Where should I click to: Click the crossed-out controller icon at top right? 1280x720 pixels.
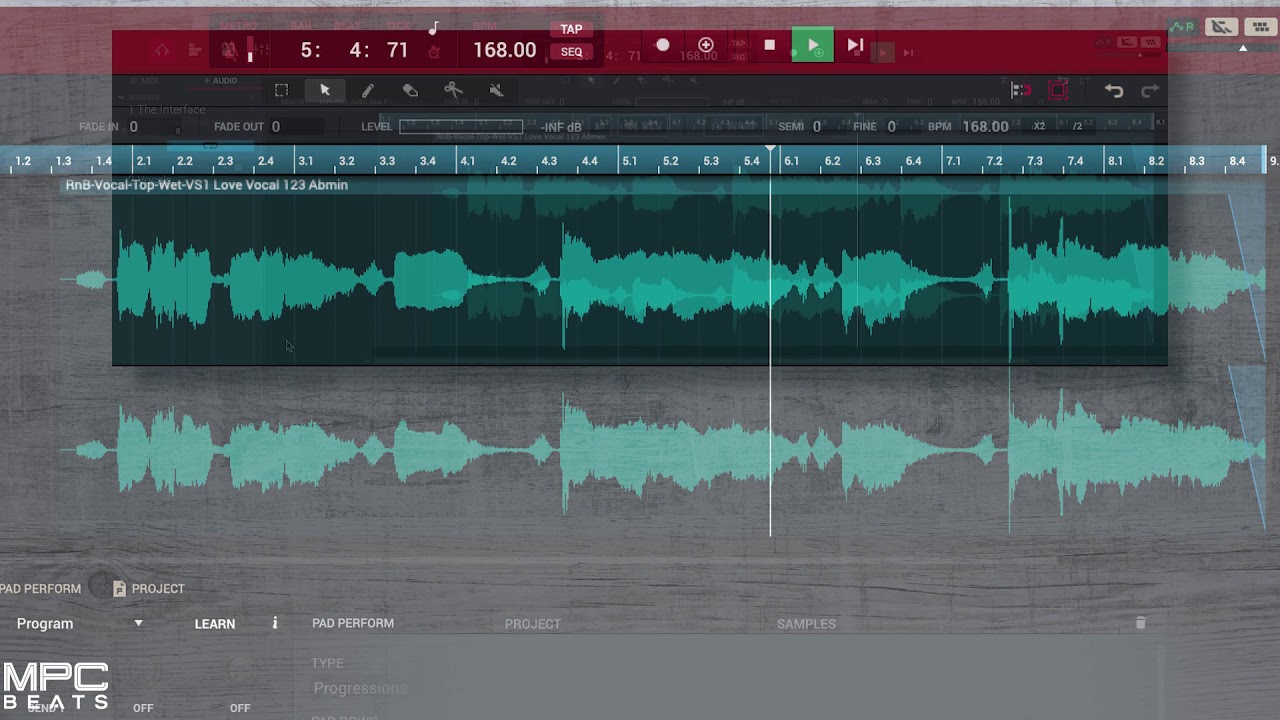coord(1220,27)
